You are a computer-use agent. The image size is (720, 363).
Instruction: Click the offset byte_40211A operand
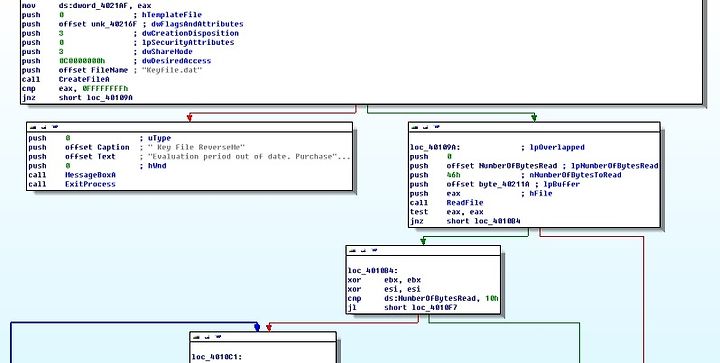tap(488, 184)
